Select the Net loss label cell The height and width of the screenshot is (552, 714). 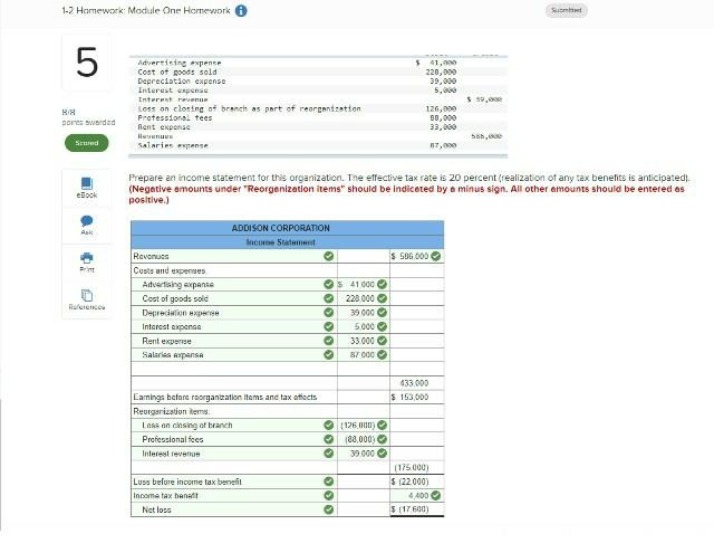click(234, 509)
